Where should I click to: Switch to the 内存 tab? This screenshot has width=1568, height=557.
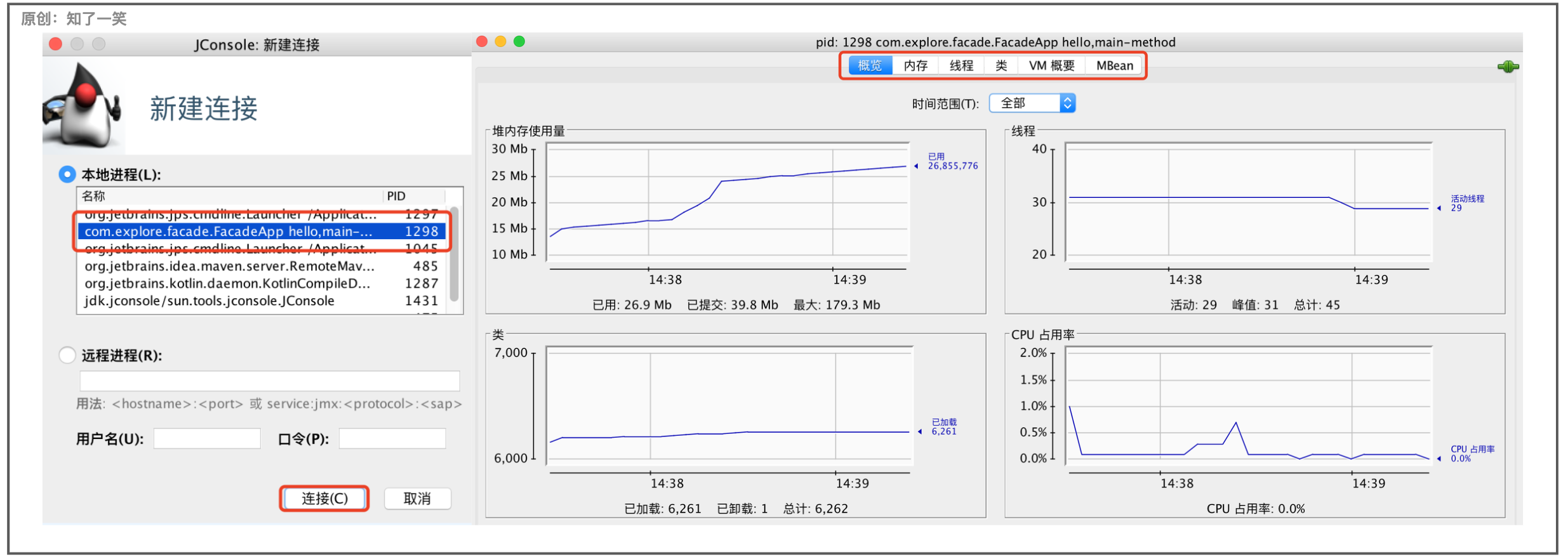(915, 66)
